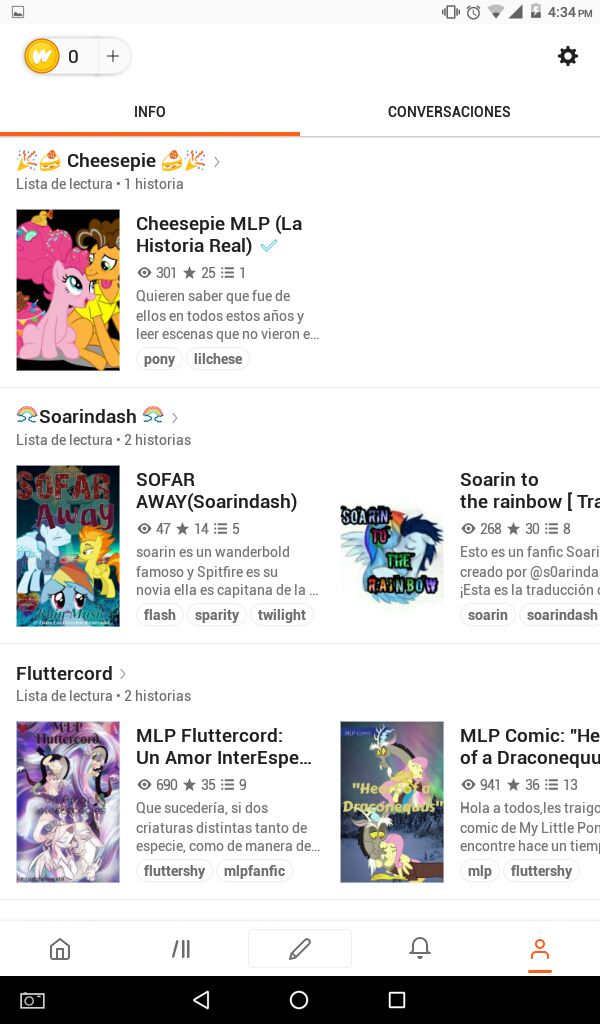
Task: Open notifications bell icon
Action: pos(420,948)
